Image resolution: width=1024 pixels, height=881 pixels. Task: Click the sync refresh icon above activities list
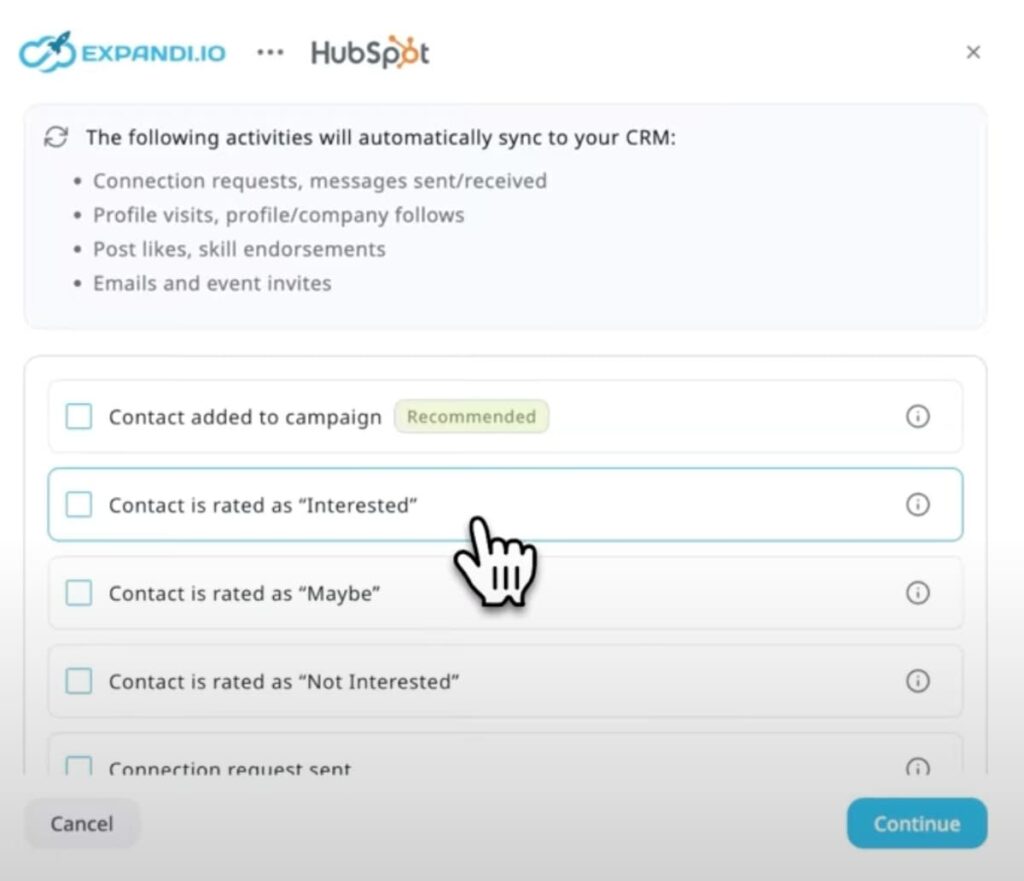55,137
